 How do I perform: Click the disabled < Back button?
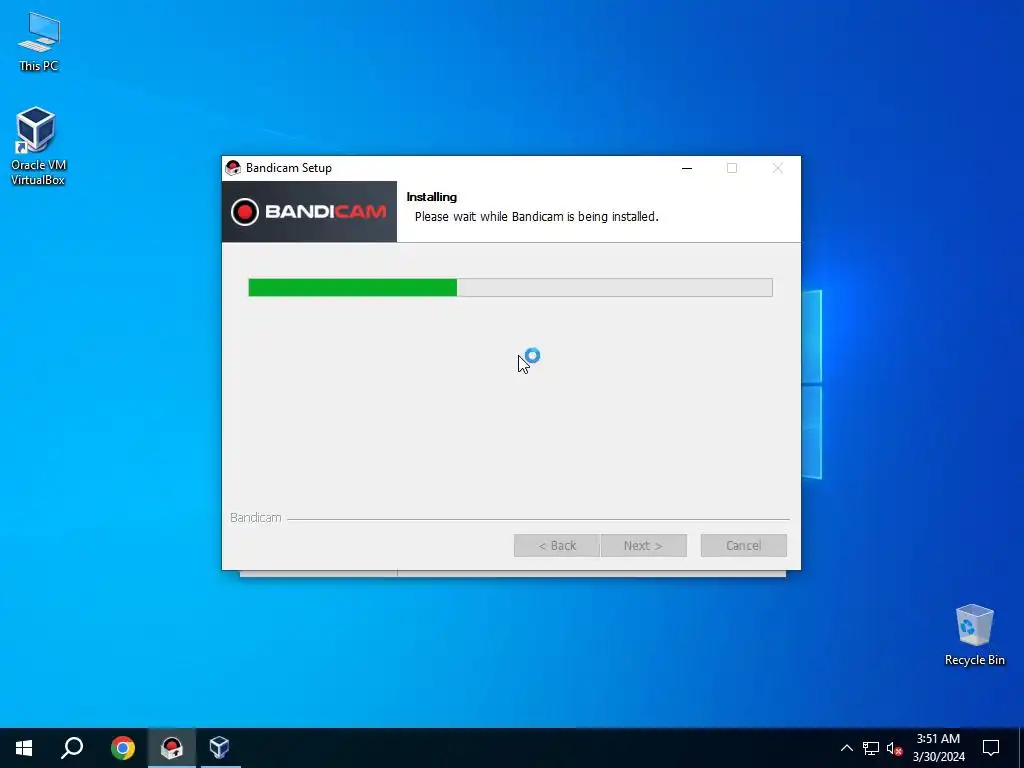point(556,545)
